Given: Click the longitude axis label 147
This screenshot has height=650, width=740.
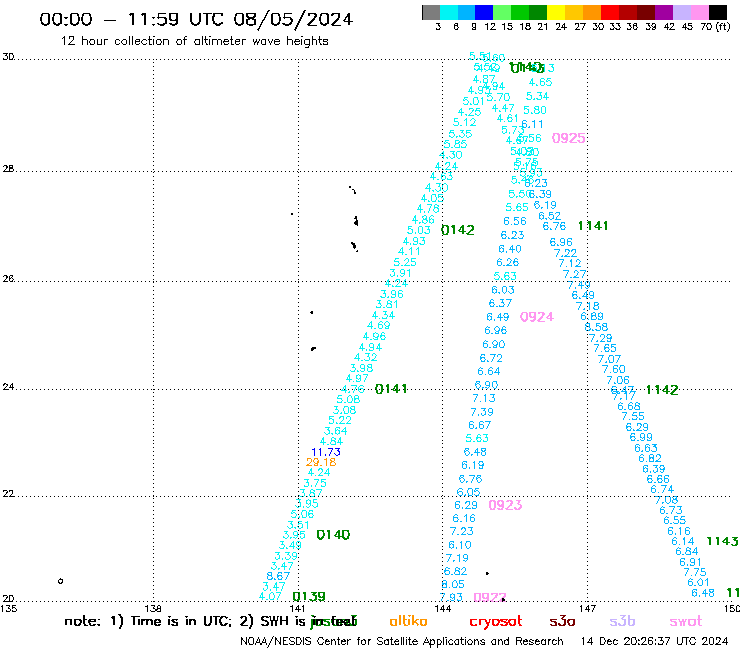Looking at the screenshot, I should click(x=587, y=609).
